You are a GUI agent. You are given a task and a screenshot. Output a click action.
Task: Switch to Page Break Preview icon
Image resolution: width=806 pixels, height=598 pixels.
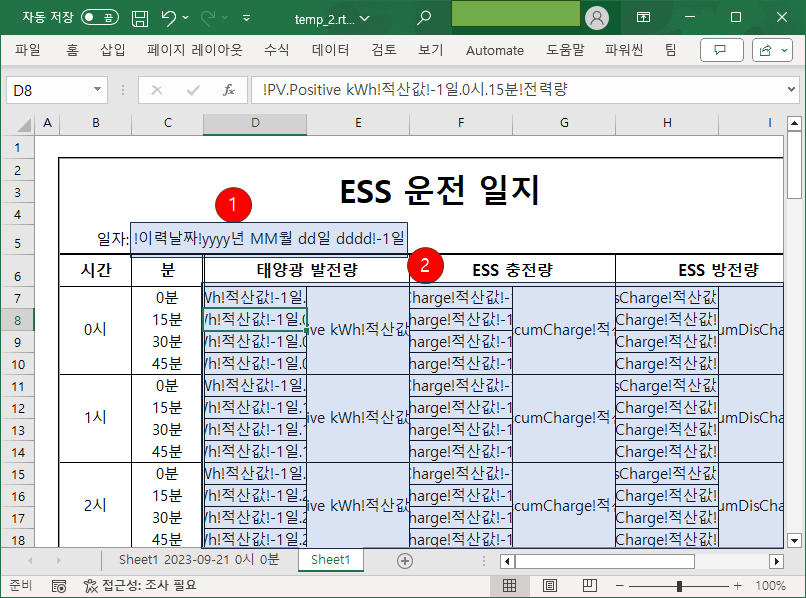[590, 585]
